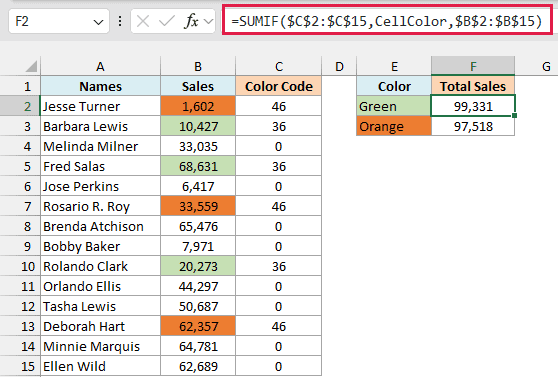
Task: Select green sales cell 10,427
Action: click(x=198, y=126)
